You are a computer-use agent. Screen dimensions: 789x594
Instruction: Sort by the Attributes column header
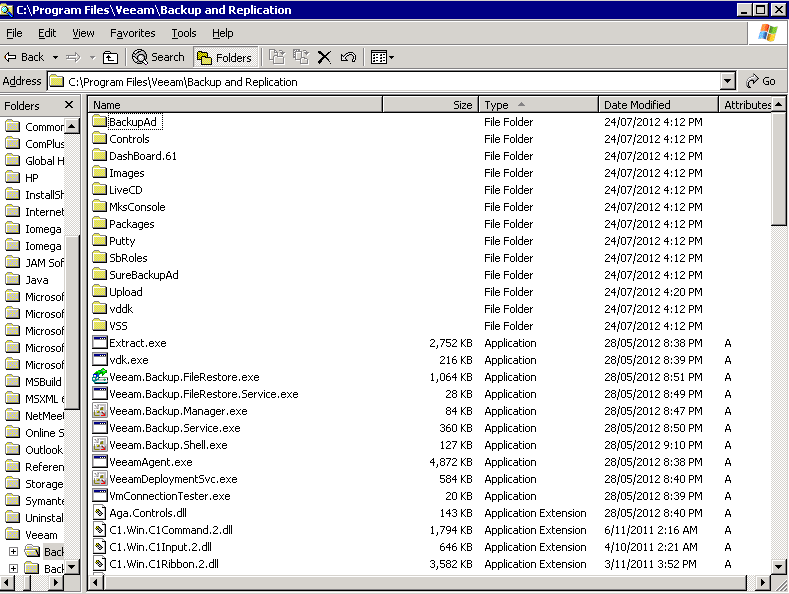pos(746,105)
